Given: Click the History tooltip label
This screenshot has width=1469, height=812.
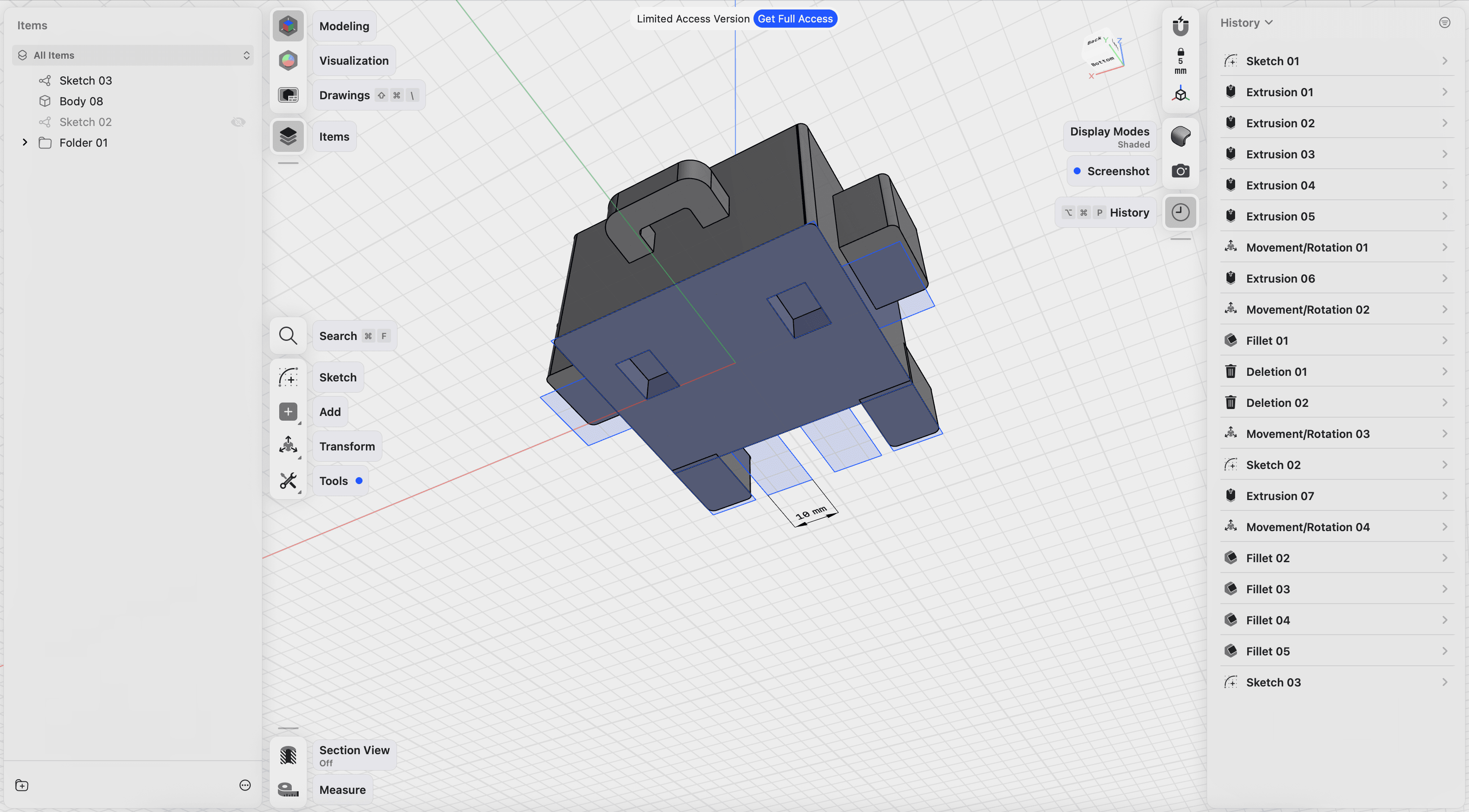Looking at the screenshot, I should pyautogui.click(x=1106, y=213).
